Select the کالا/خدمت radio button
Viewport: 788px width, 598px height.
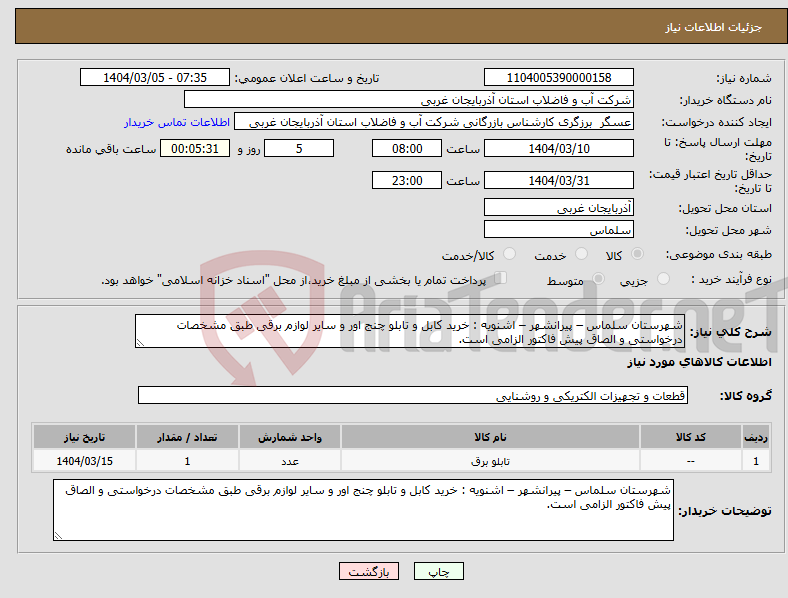pyautogui.click(x=510, y=254)
